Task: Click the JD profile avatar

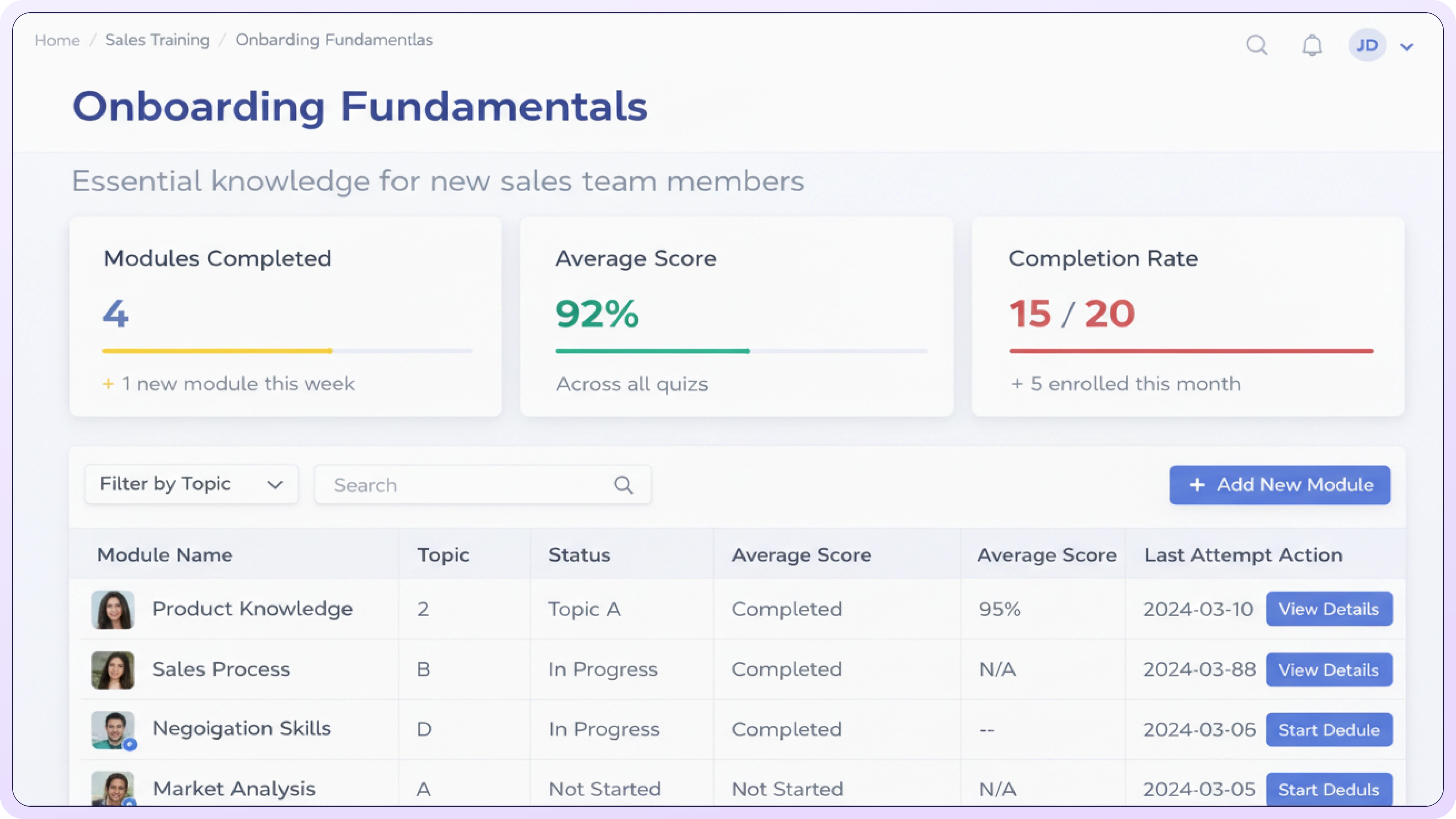Action: pos(1367,45)
